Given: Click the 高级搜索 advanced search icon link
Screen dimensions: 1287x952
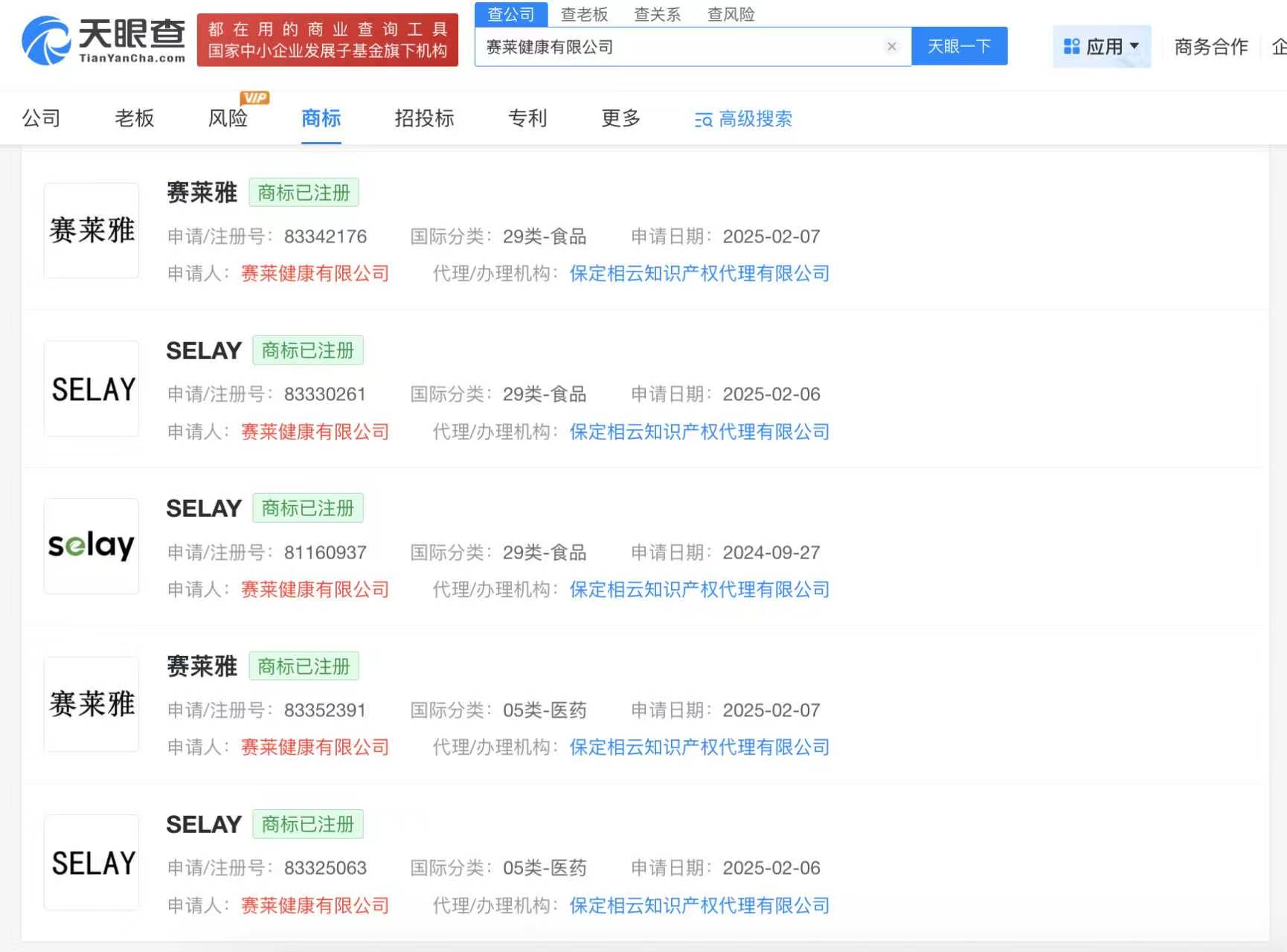Looking at the screenshot, I should [742, 119].
